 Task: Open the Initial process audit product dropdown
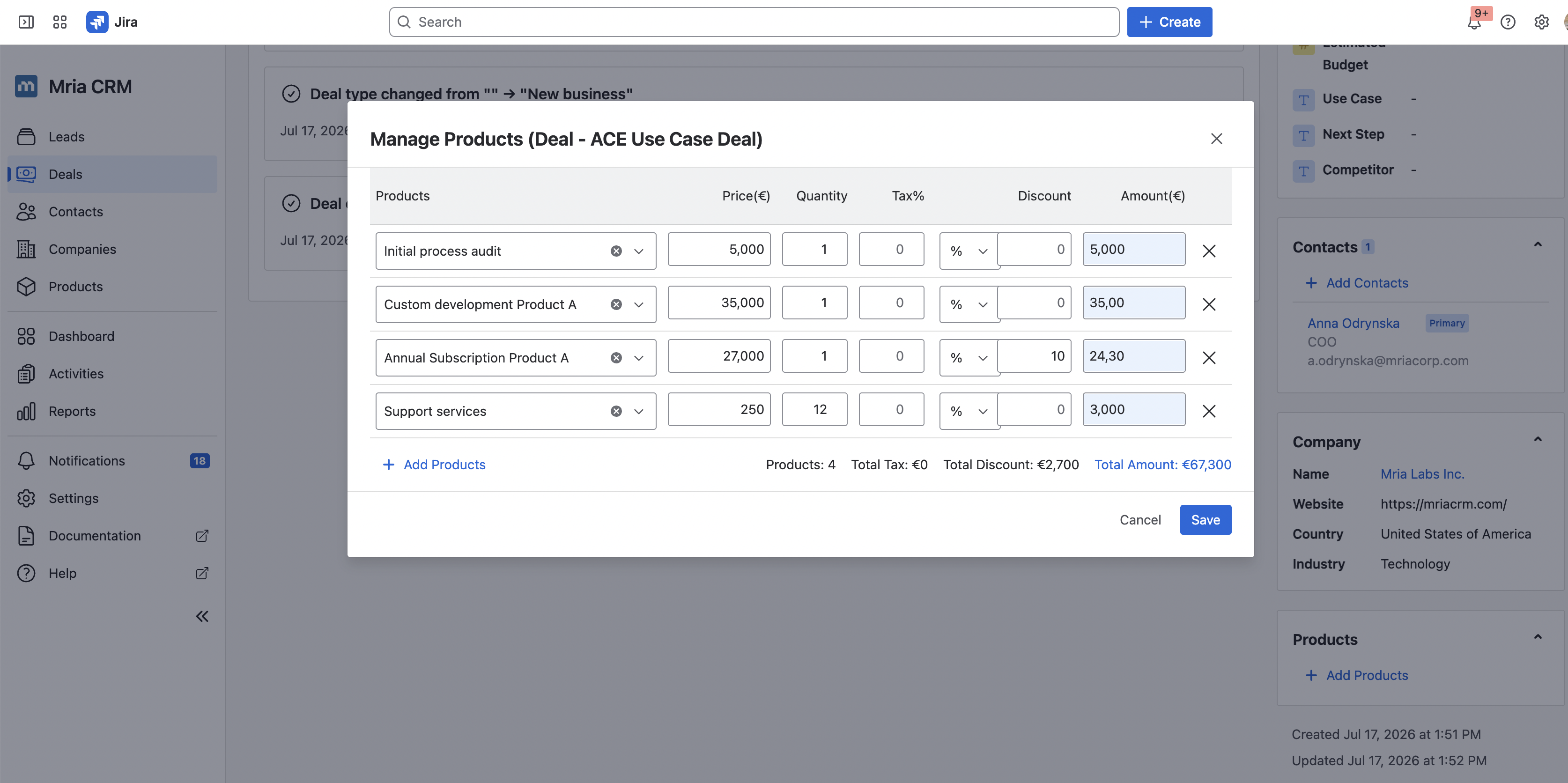pos(638,251)
